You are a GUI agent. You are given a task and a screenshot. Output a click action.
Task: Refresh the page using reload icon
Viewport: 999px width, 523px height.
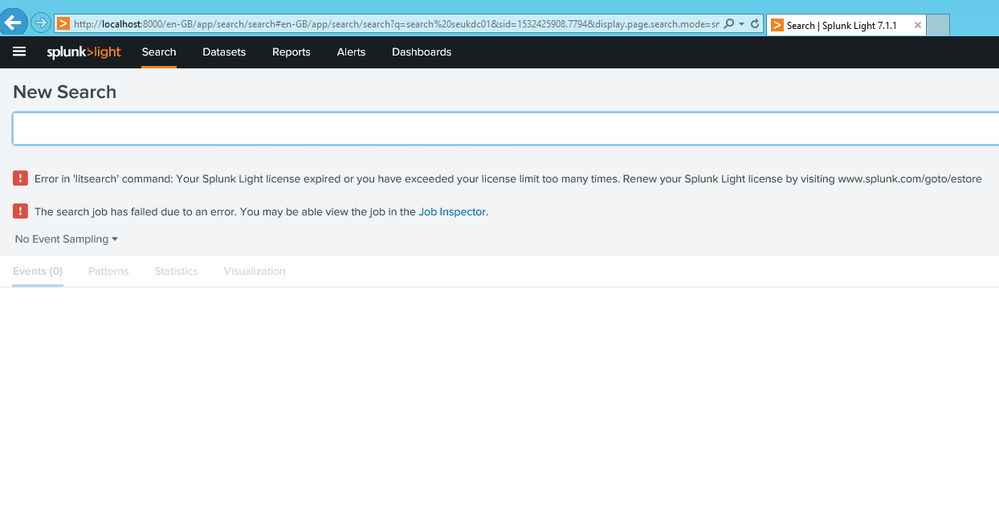[755, 24]
